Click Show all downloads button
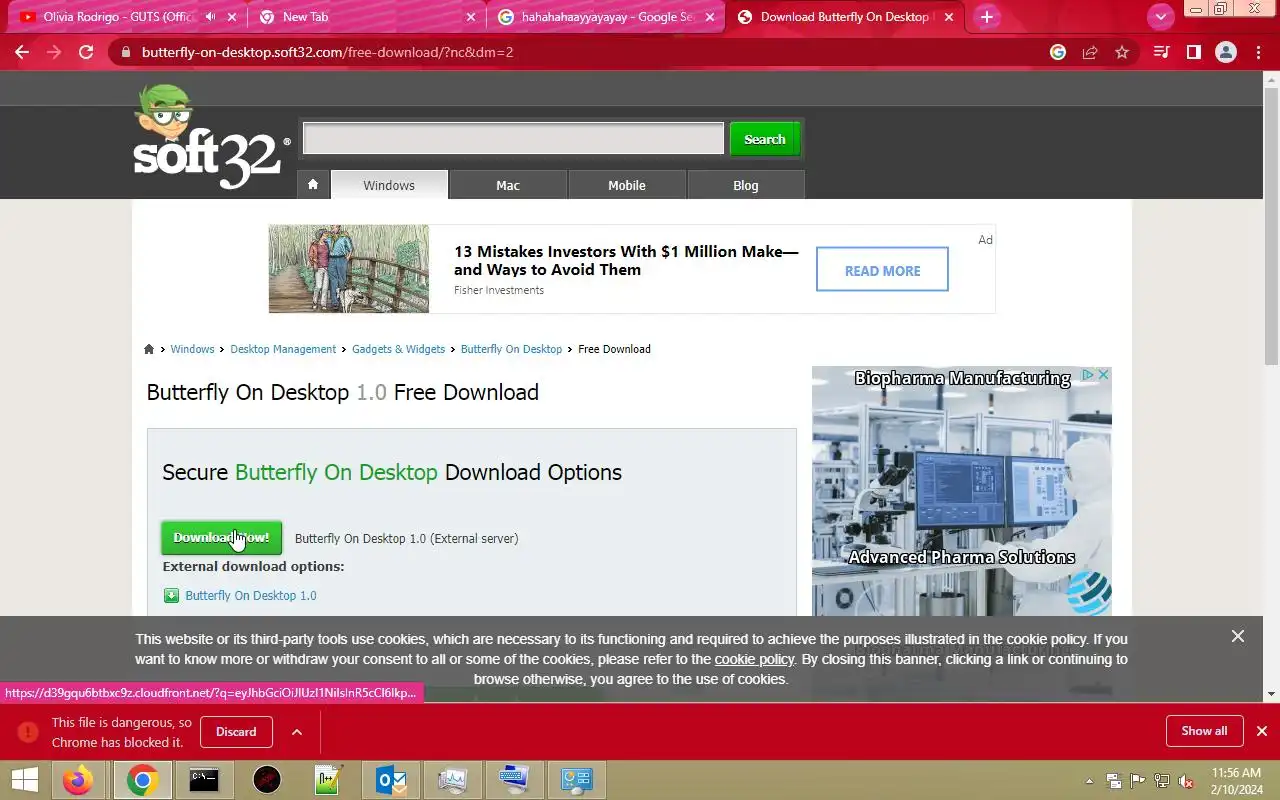The height and width of the screenshot is (800, 1280). [1204, 731]
